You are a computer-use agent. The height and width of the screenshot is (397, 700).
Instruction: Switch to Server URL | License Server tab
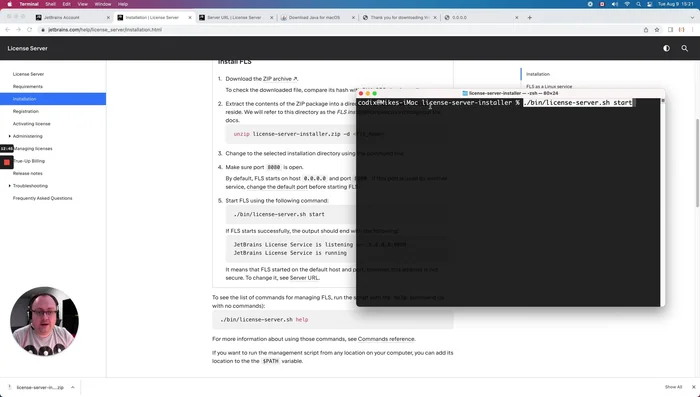(x=234, y=17)
